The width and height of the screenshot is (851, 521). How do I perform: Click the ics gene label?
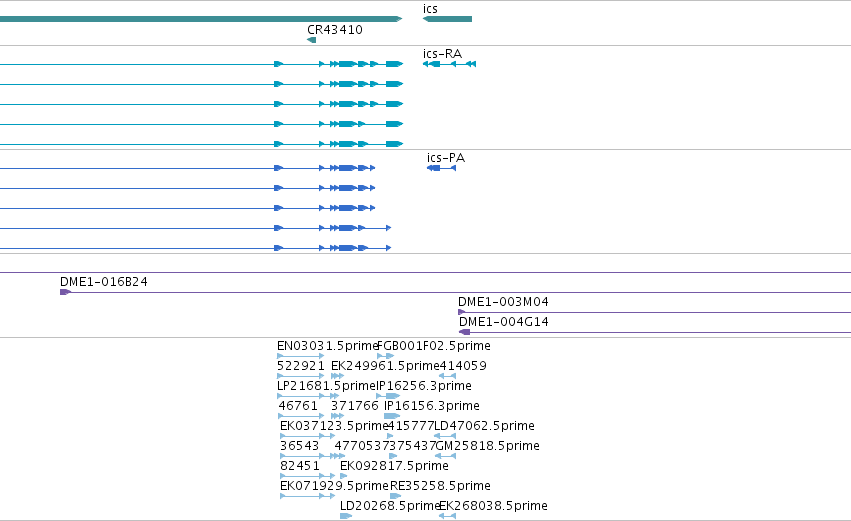coord(430,9)
